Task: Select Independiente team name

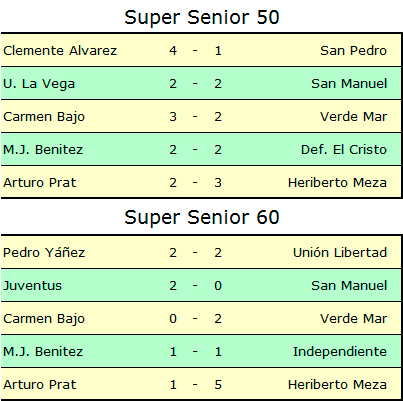Action: tap(340, 352)
